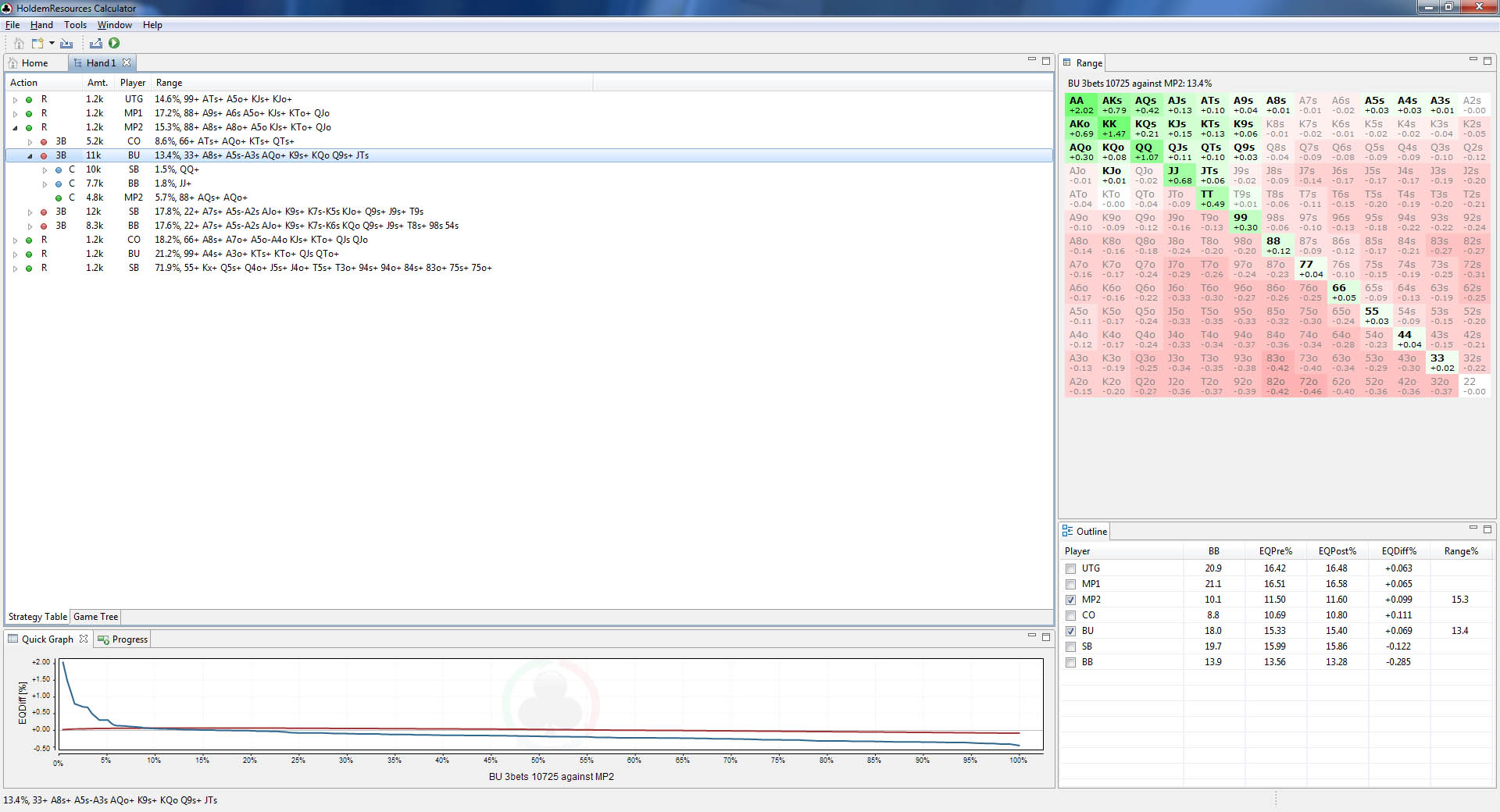Toggle the MP1 player checkbox in Outline
The width and height of the screenshot is (1500, 812).
point(1070,584)
